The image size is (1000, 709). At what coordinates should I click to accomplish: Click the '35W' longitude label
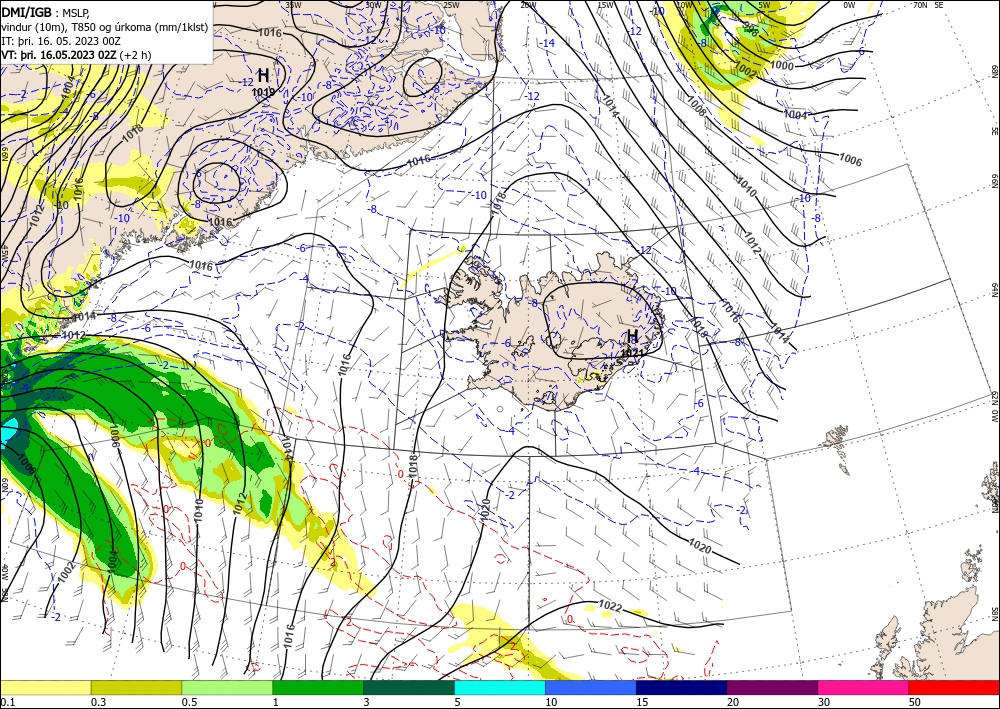[x=293, y=5]
